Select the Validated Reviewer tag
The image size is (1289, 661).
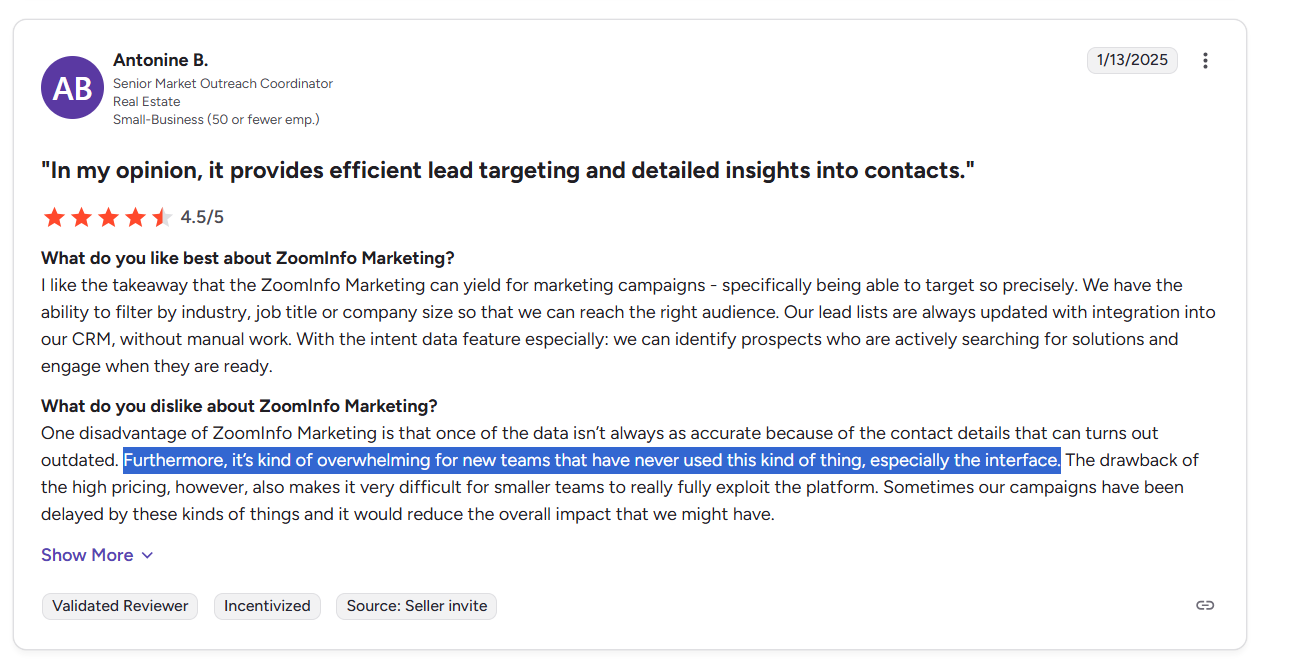[x=120, y=606]
